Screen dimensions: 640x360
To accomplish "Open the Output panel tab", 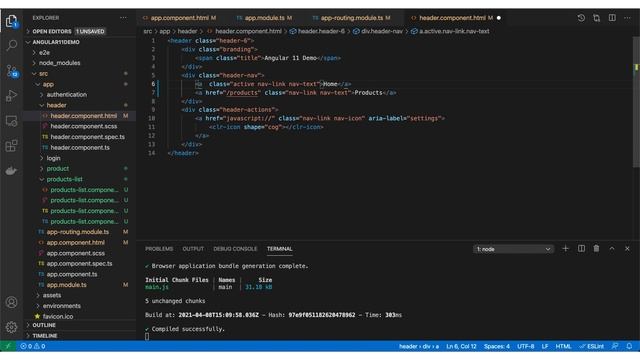I will [193, 249].
